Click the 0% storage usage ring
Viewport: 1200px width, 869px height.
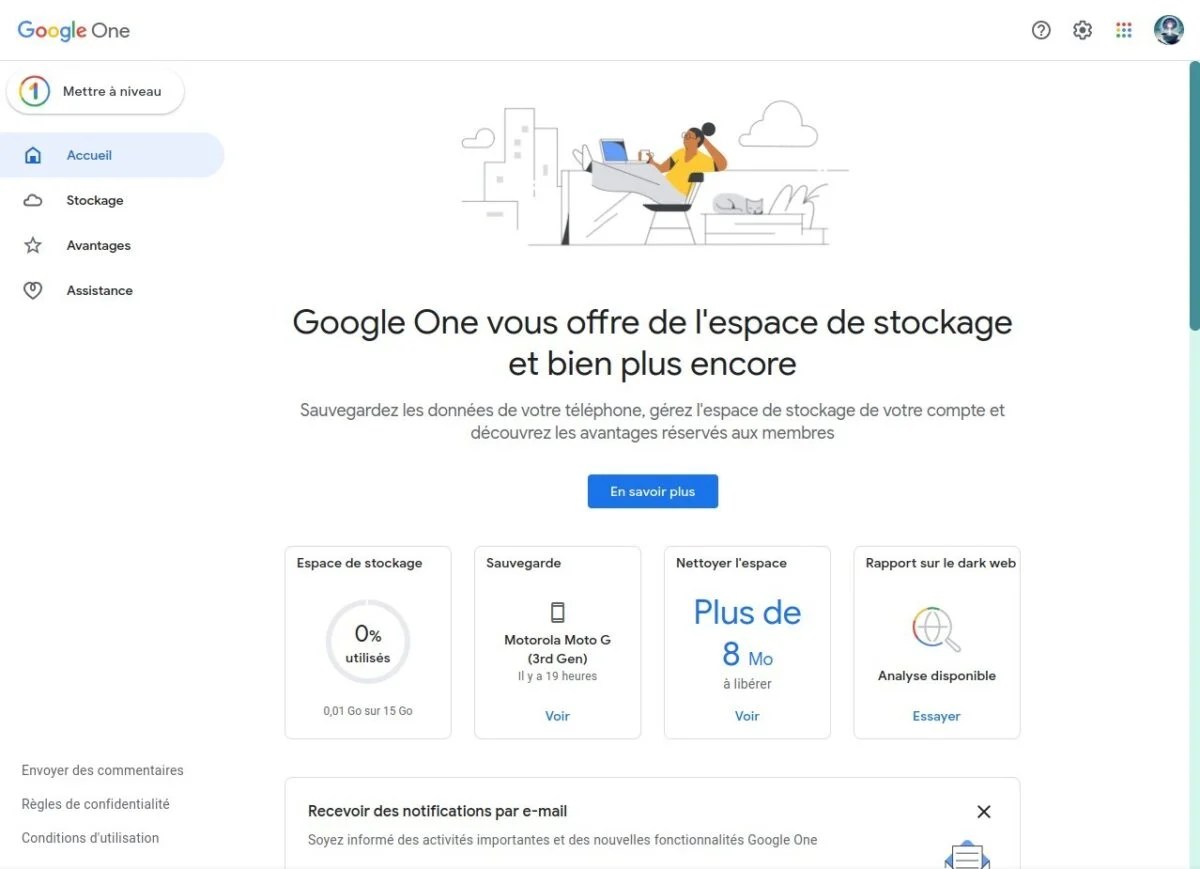pyautogui.click(x=368, y=642)
